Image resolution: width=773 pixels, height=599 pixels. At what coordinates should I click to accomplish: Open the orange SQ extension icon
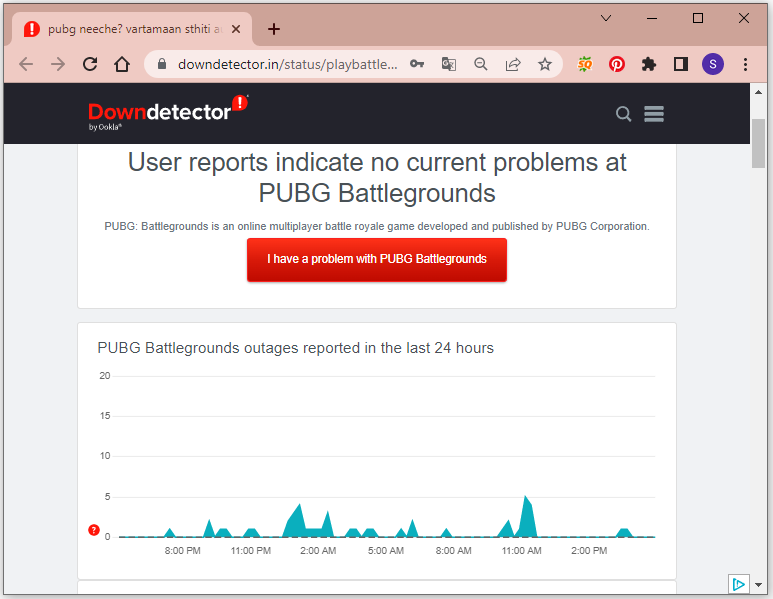click(x=585, y=64)
